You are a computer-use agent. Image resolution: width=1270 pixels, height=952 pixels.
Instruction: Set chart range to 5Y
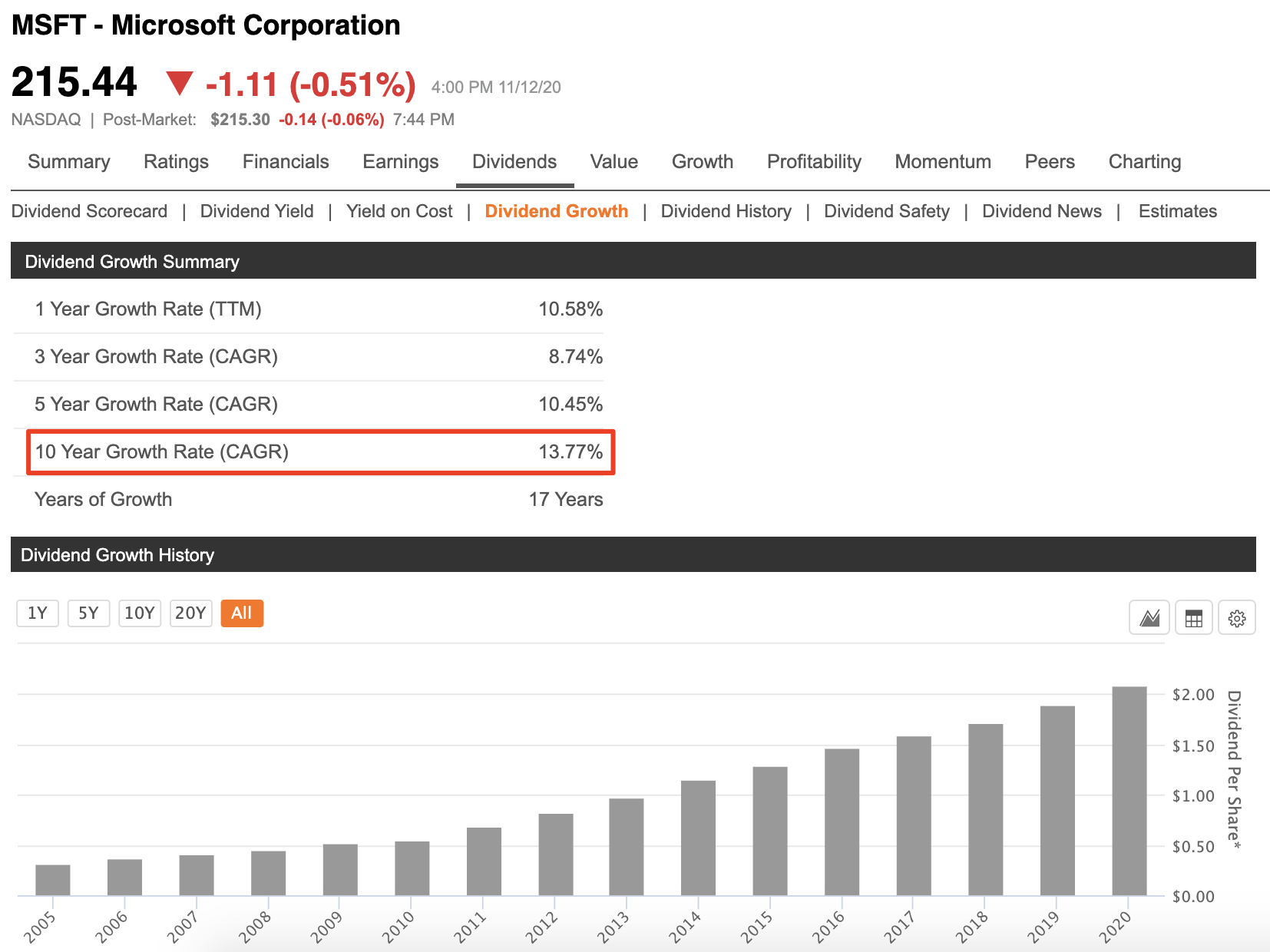click(88, 613)
